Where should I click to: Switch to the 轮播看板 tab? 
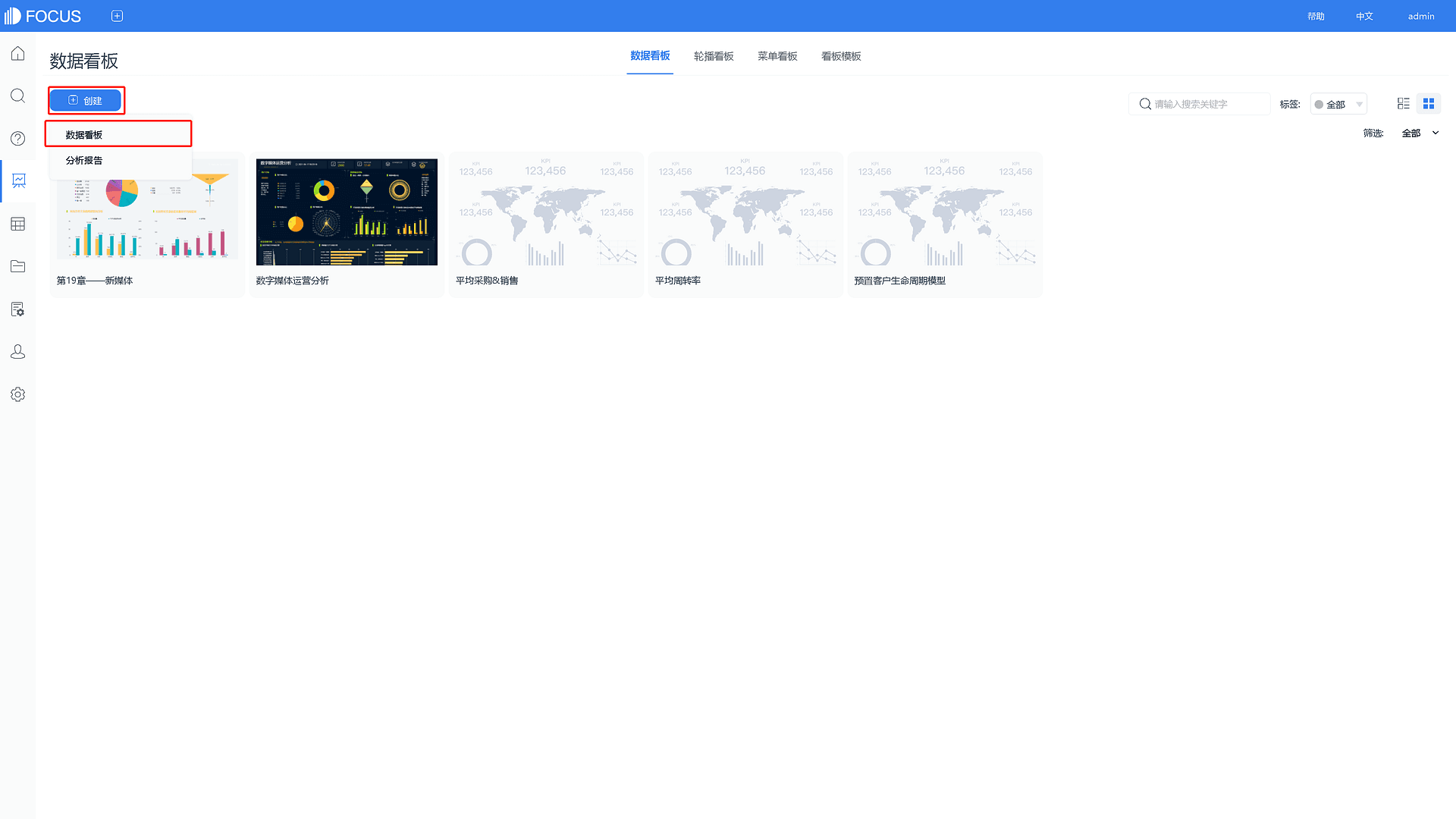coord(714,56)
